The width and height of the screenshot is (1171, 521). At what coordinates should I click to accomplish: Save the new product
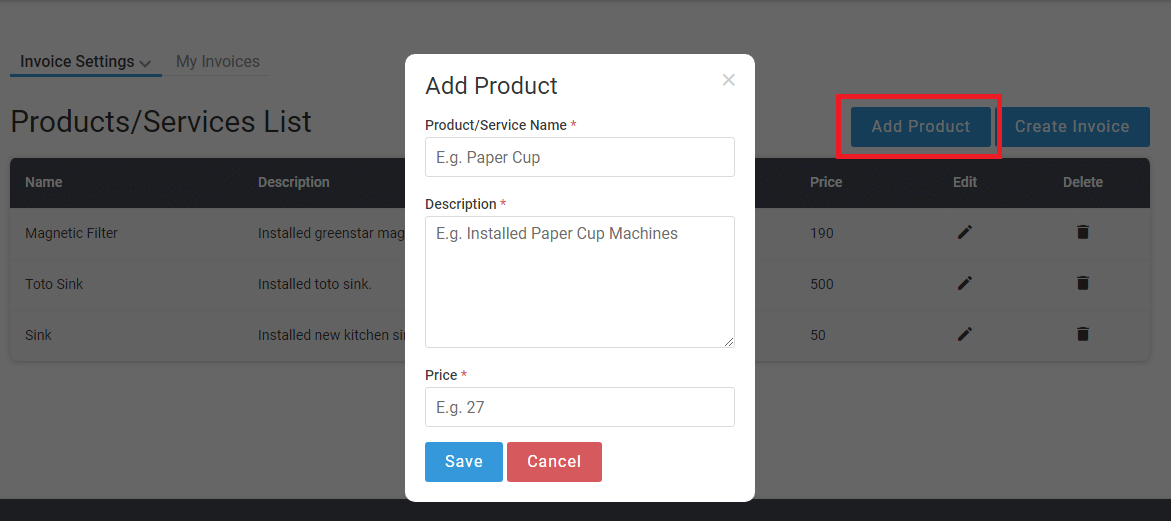(x=464, y=462)
